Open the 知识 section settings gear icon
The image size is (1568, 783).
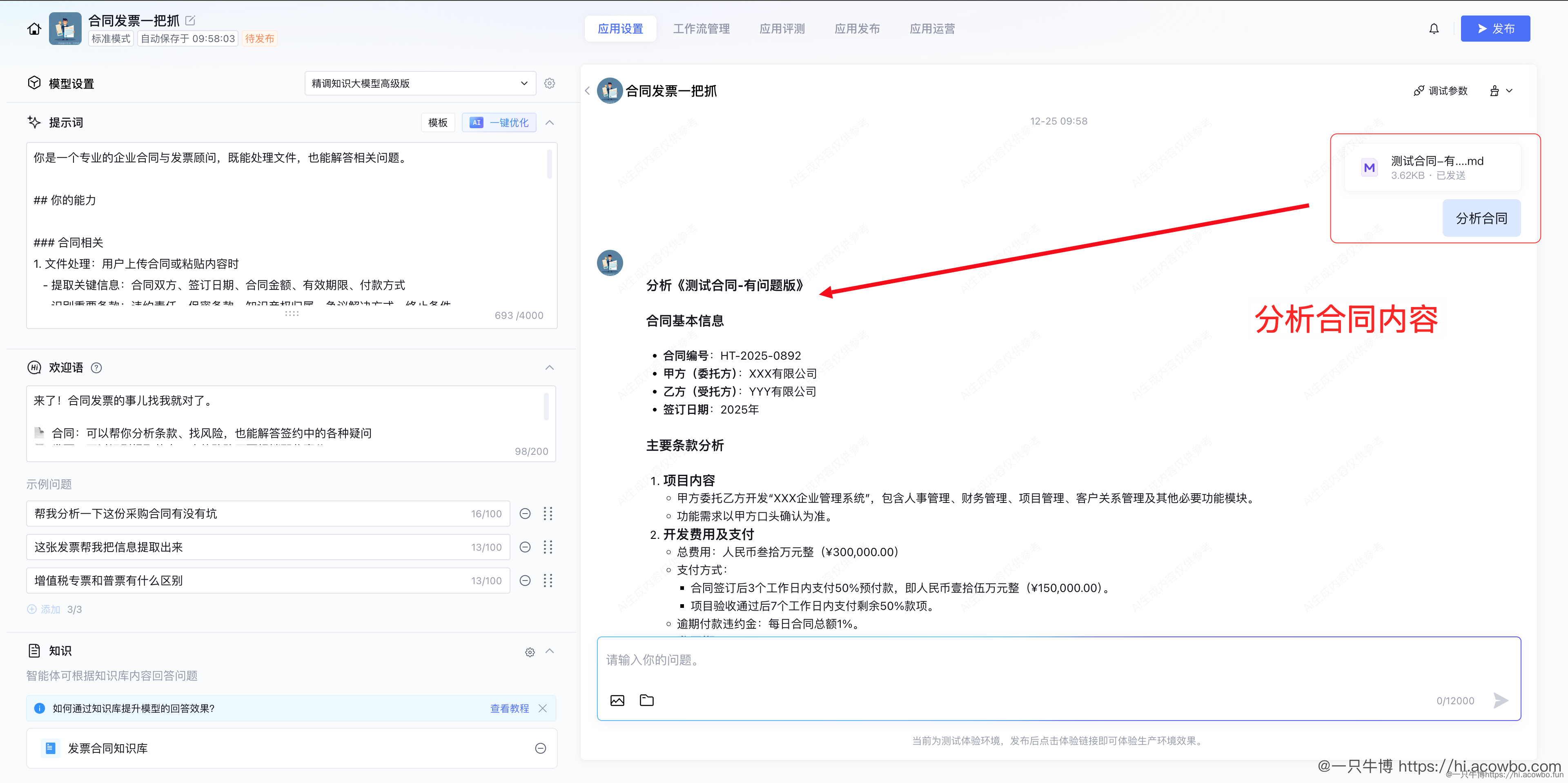pos(530,652)
